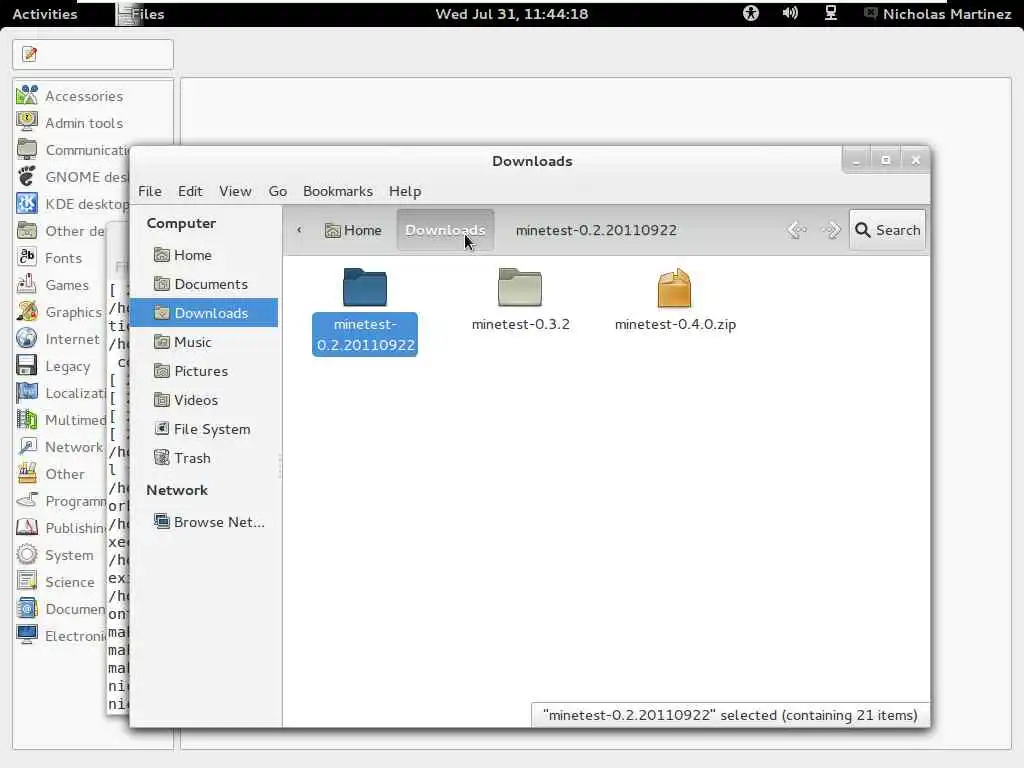Open the Edit menu

[x=190, y=191]
